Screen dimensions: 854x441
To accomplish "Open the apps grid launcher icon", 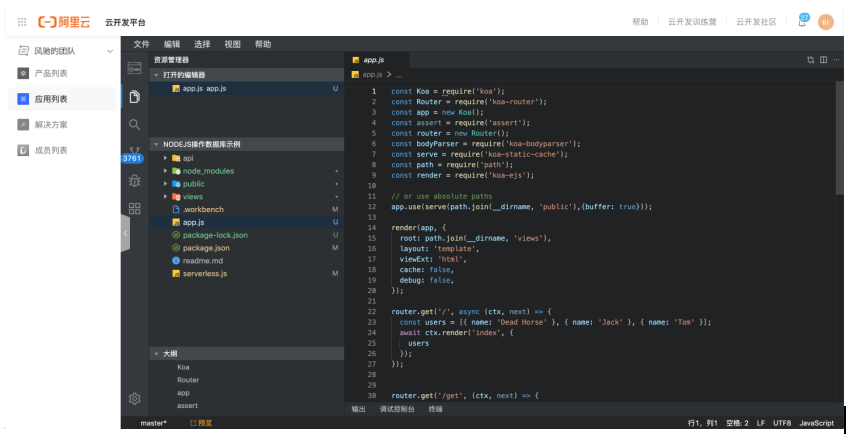I will 22,22.
